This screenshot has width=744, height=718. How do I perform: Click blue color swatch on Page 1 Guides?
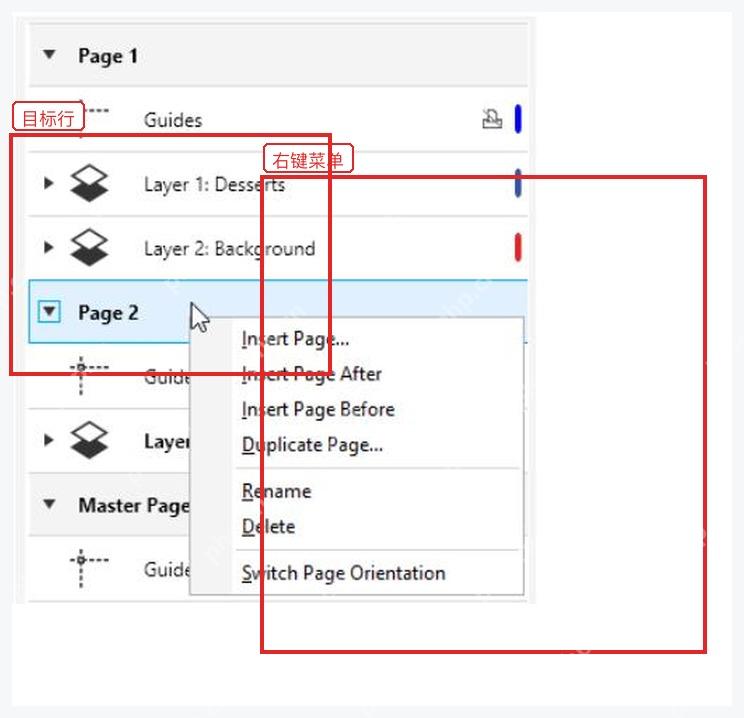click(x=518, y=119)
